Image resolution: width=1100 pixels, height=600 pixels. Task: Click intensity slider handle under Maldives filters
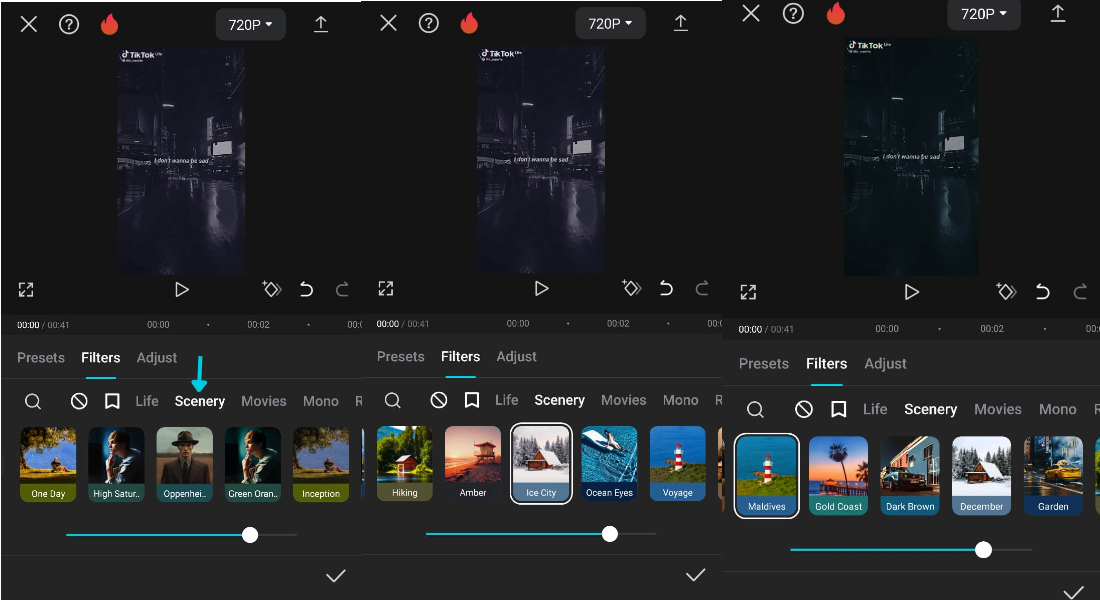click(x=984, y=550)
